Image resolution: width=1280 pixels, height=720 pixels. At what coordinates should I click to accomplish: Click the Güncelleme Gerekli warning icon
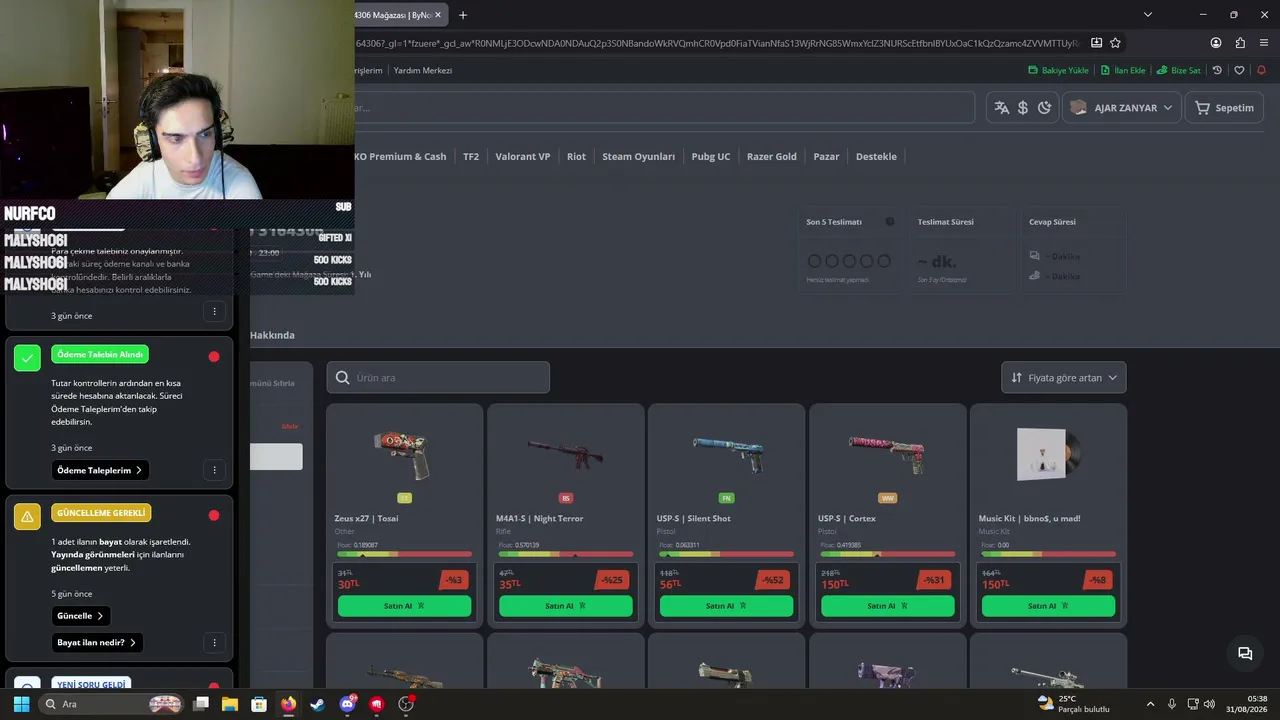tap(27, 516)
